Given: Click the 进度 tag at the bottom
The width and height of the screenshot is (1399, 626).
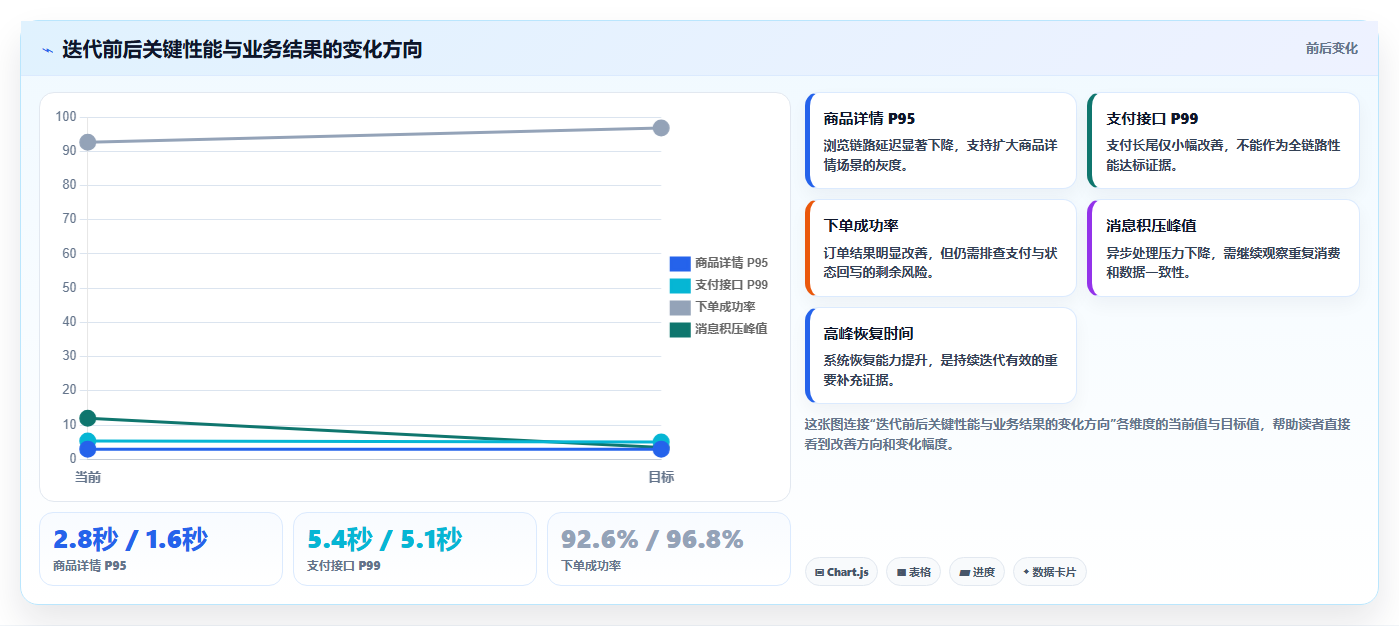Looking at the screenshot, I should (x=977, y=572).
